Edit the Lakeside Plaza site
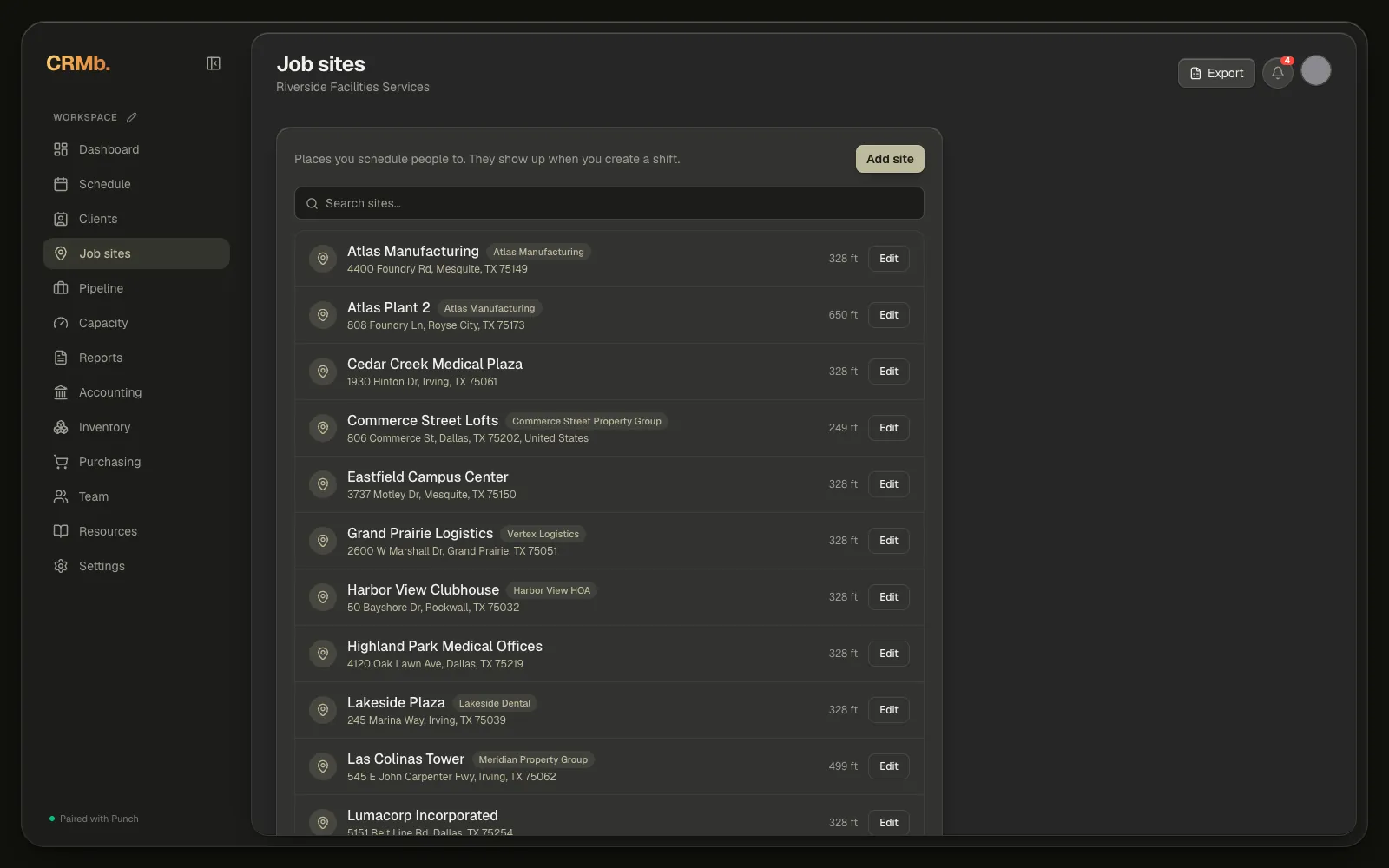The height and width of the screenshot is (868, 1389). tap(889, 710)
